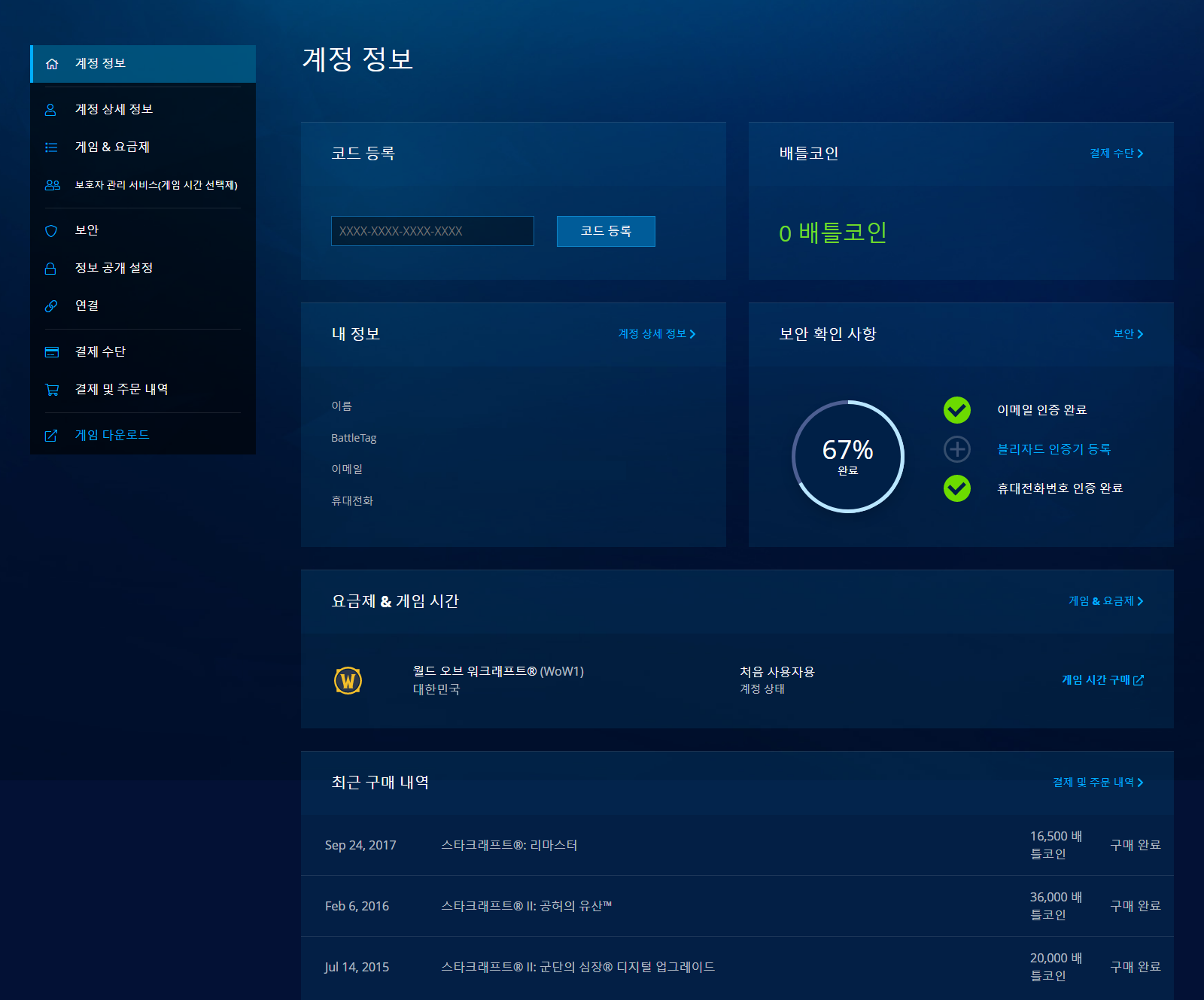Click the green check next to 이메일 인증 완료
This screenshot has width=1204, height=1000.
[x=957, y=410]
